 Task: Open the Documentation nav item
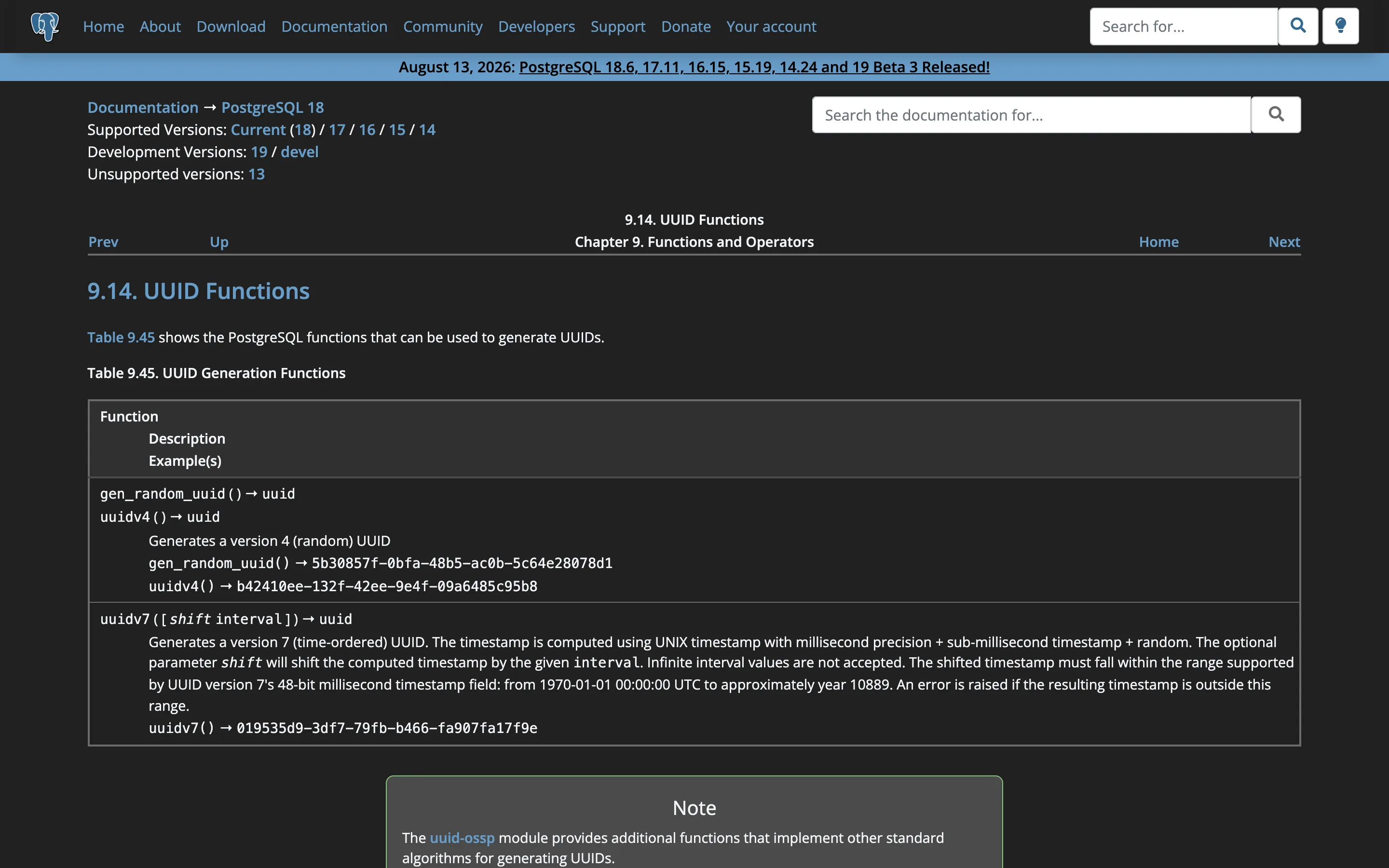tap(334, 27)
